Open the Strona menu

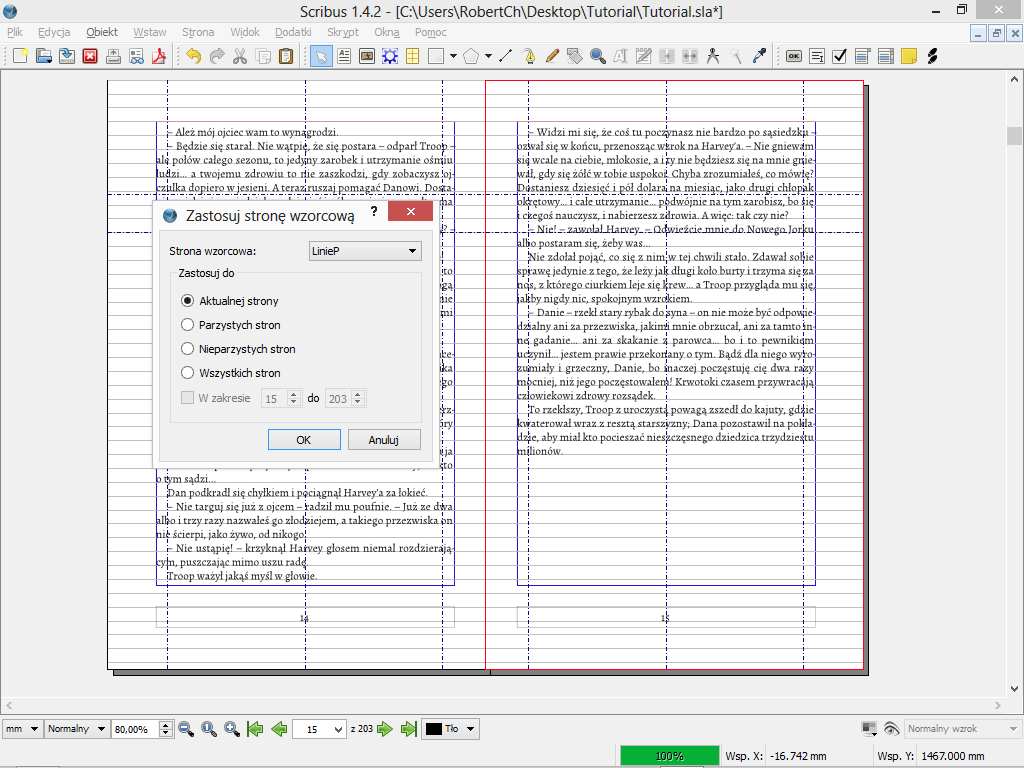pyautogui.click(x=198, y=32)
